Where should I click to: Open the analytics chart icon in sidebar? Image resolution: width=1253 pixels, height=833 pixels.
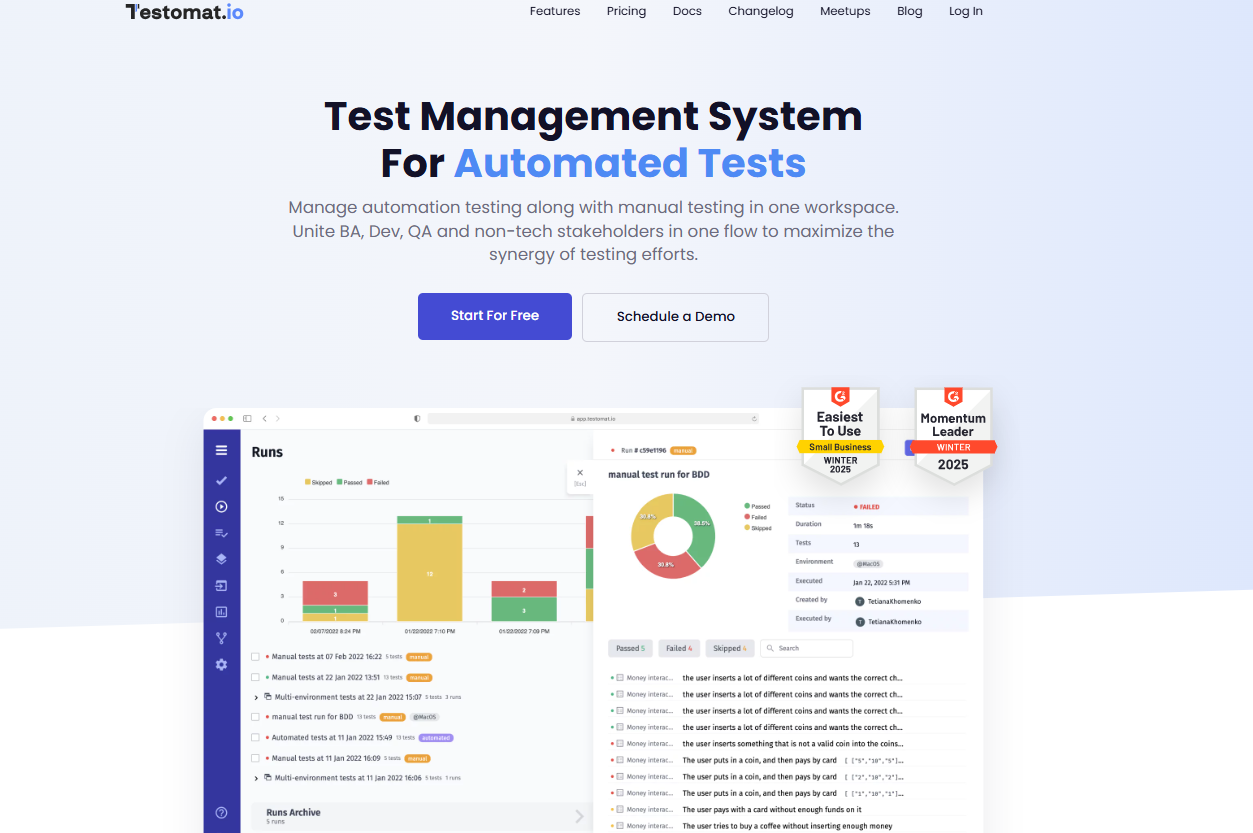click(x=221, y=612)
